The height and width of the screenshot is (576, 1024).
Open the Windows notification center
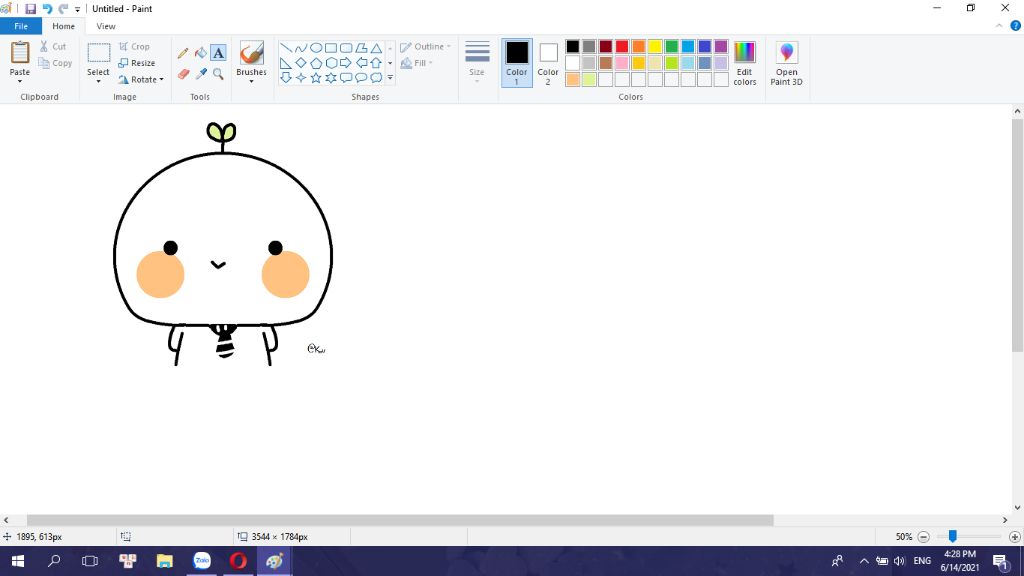[1001, 561]
